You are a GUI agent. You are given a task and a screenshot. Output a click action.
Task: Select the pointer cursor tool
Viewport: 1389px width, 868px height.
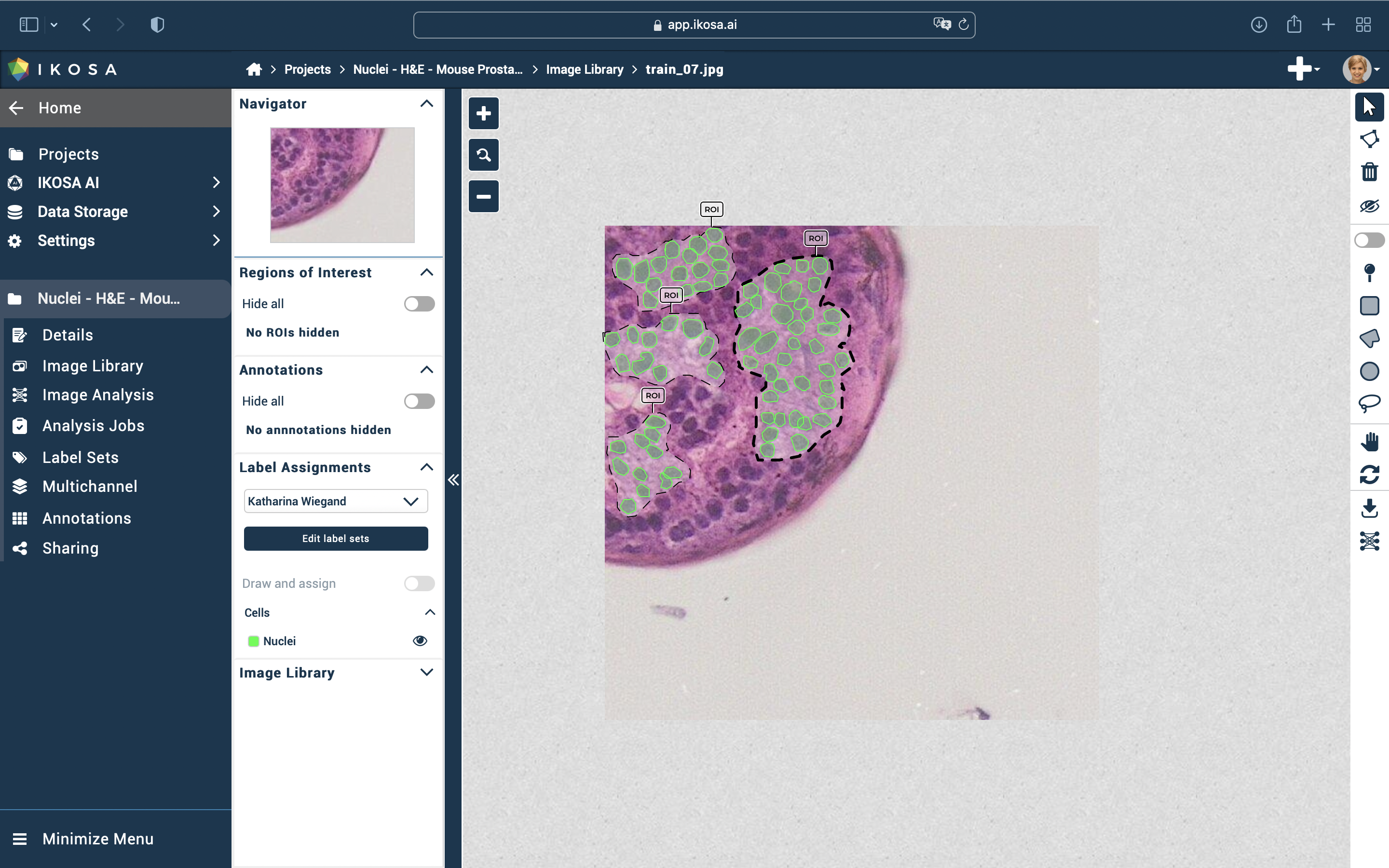point(1369,107)
